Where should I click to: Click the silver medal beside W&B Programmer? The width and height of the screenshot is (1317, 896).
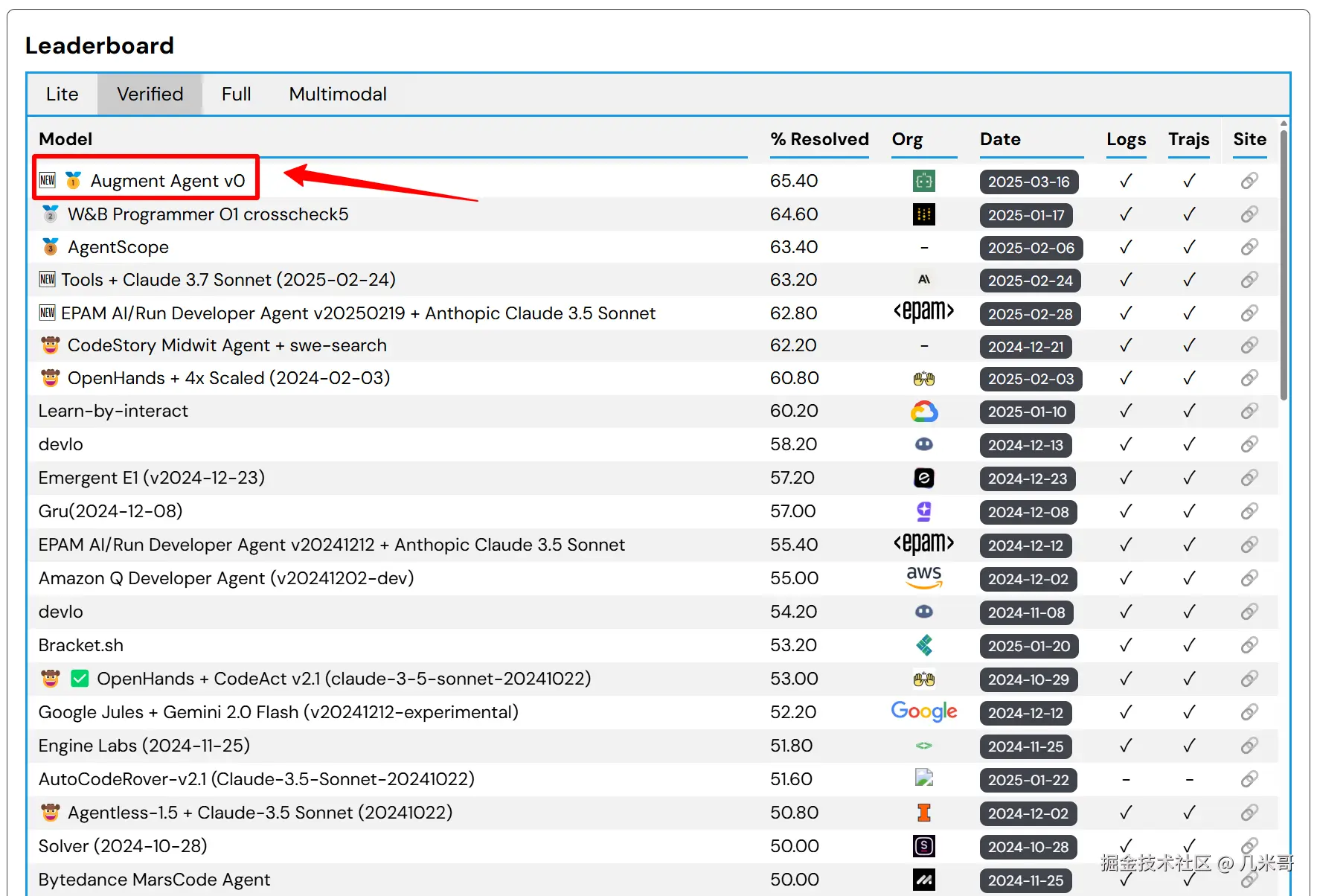click(x=51, y=214)
